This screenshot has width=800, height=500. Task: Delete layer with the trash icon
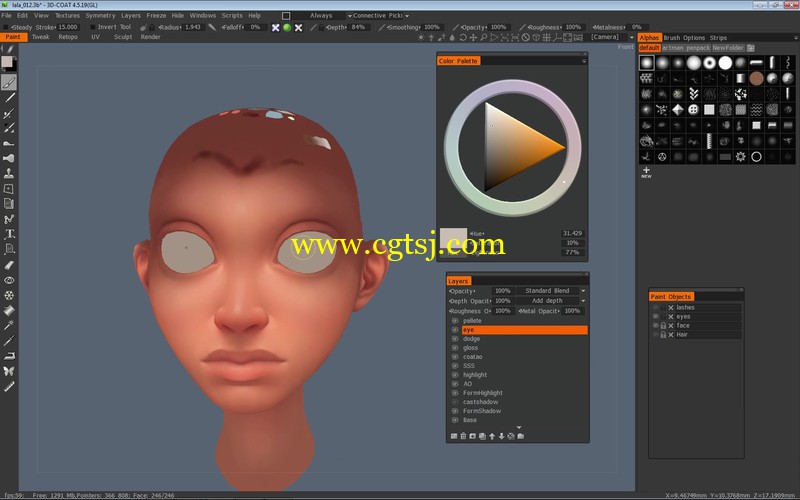pos(463,436)
